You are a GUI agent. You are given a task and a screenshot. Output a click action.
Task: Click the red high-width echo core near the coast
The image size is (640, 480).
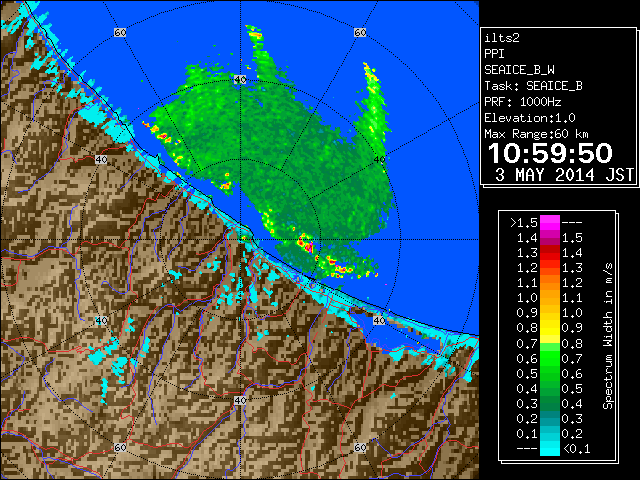[x=307, y=245]
